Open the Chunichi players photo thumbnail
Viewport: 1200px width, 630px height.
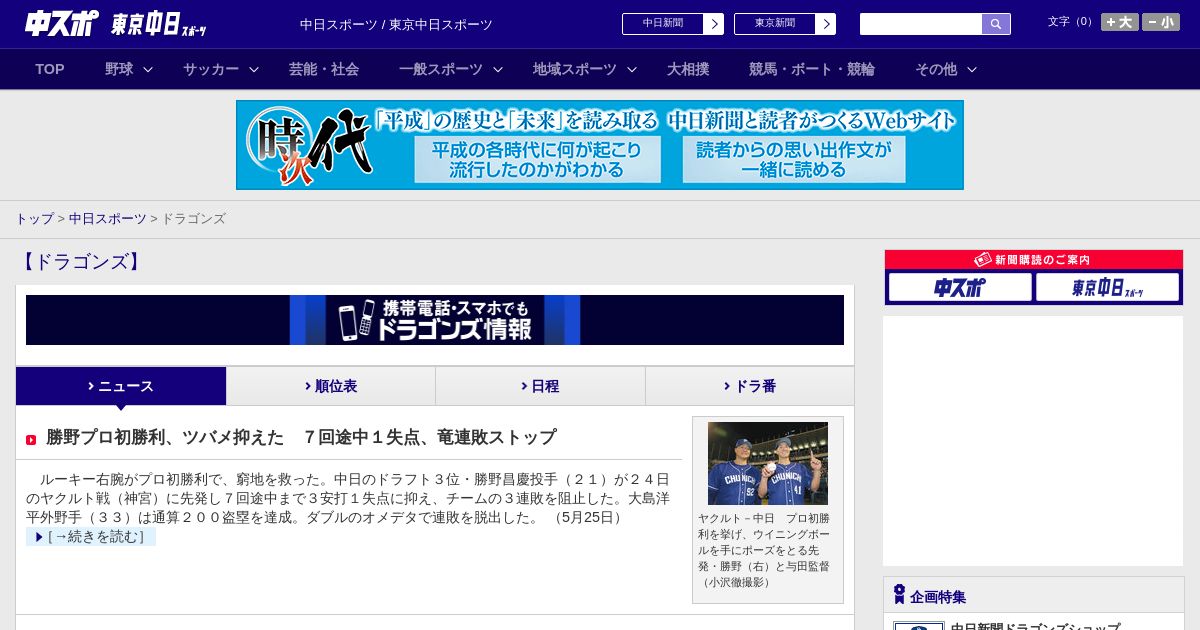[x=768, y=463]
